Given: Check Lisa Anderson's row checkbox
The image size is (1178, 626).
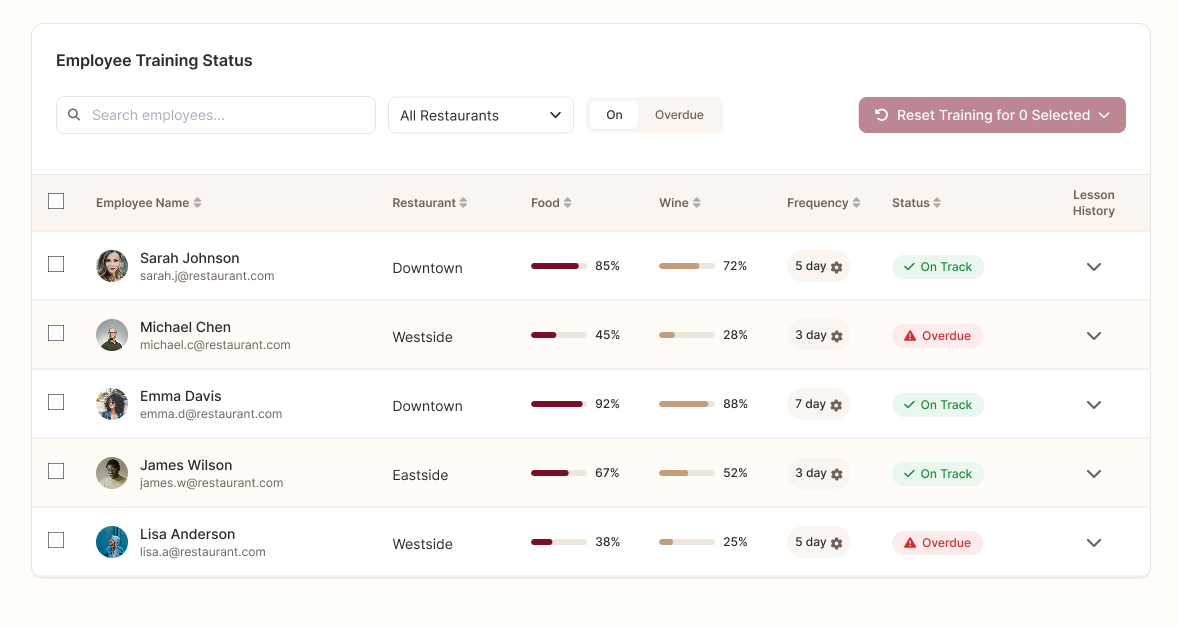Looking at the screenshot, I should [x=56, y=539].
